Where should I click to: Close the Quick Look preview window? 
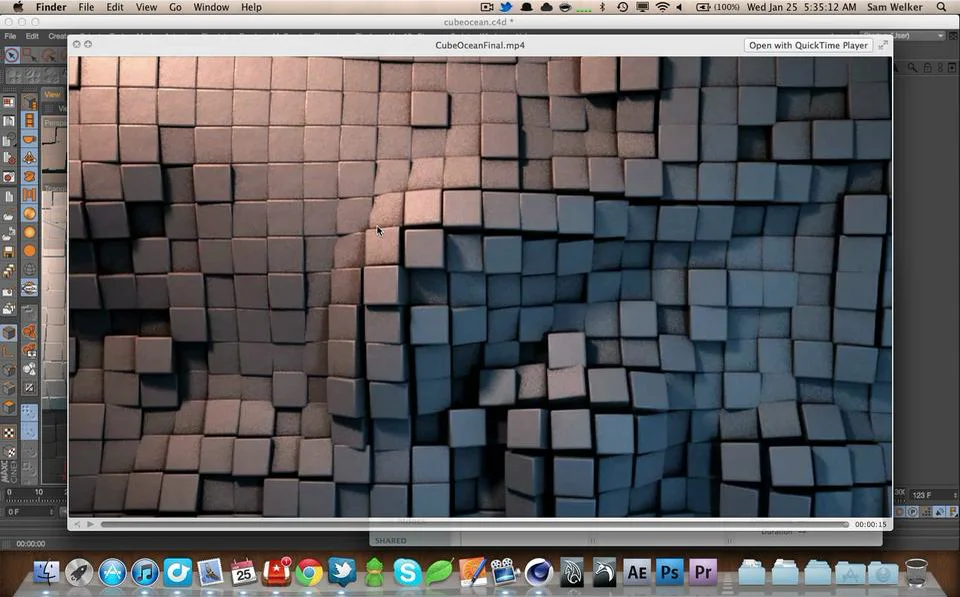[77, 44]
